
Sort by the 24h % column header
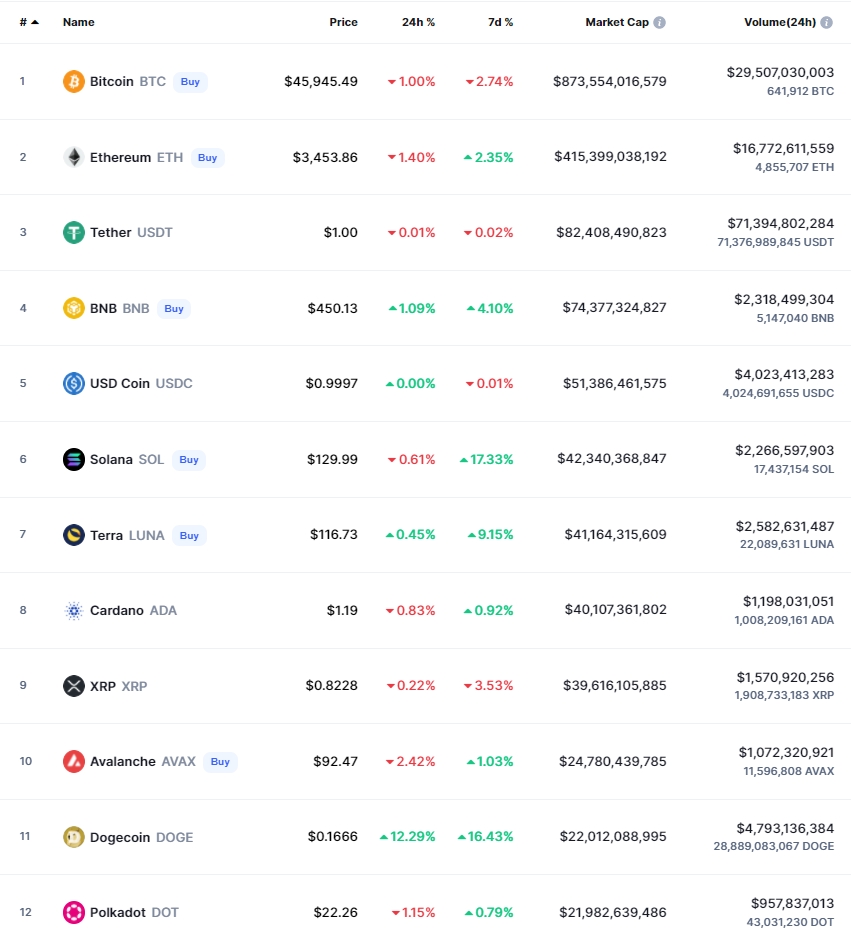[x=418, y=22]
